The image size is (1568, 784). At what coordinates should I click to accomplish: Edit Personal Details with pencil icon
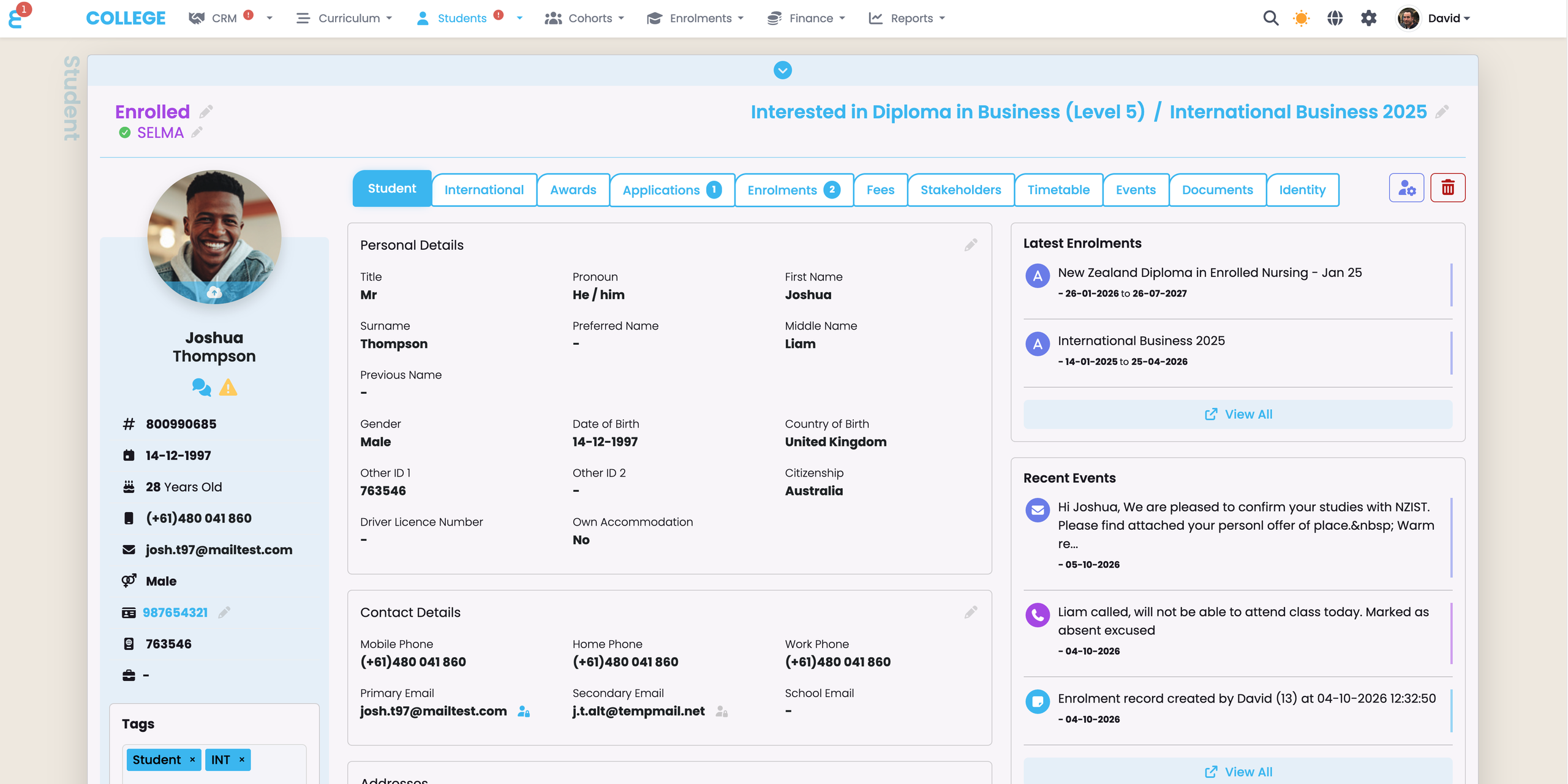(971, 245)
